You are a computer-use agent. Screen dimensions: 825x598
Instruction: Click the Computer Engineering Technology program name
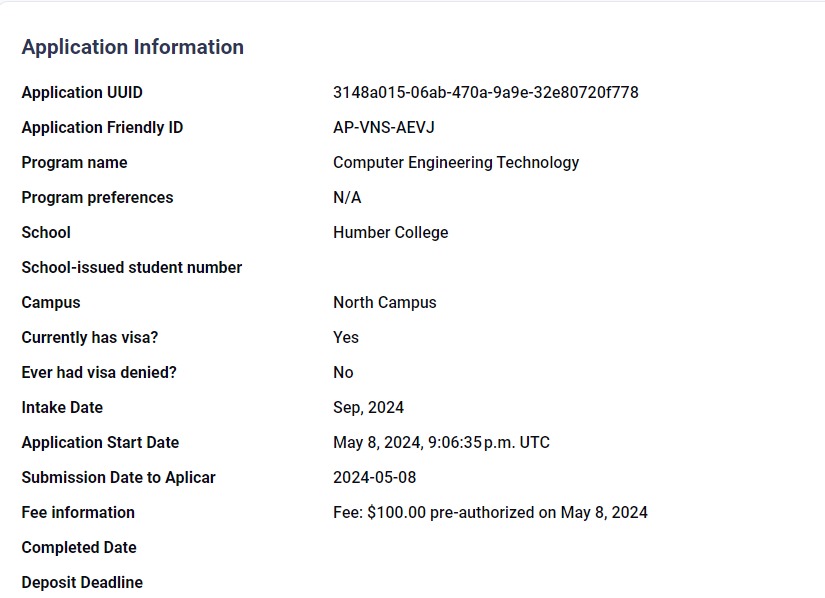(456, 163)
